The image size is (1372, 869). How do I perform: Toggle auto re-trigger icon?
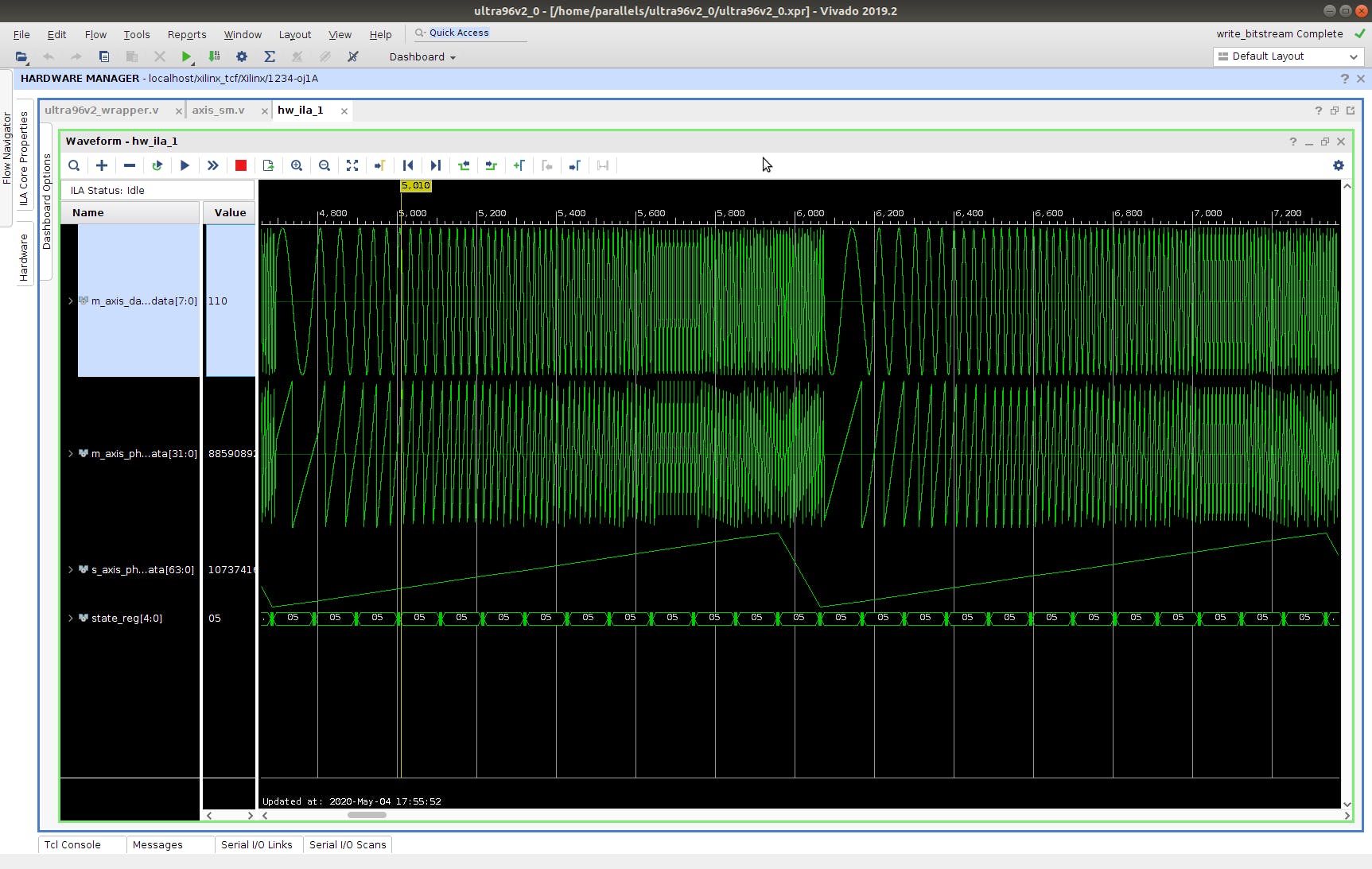point(157,165)
